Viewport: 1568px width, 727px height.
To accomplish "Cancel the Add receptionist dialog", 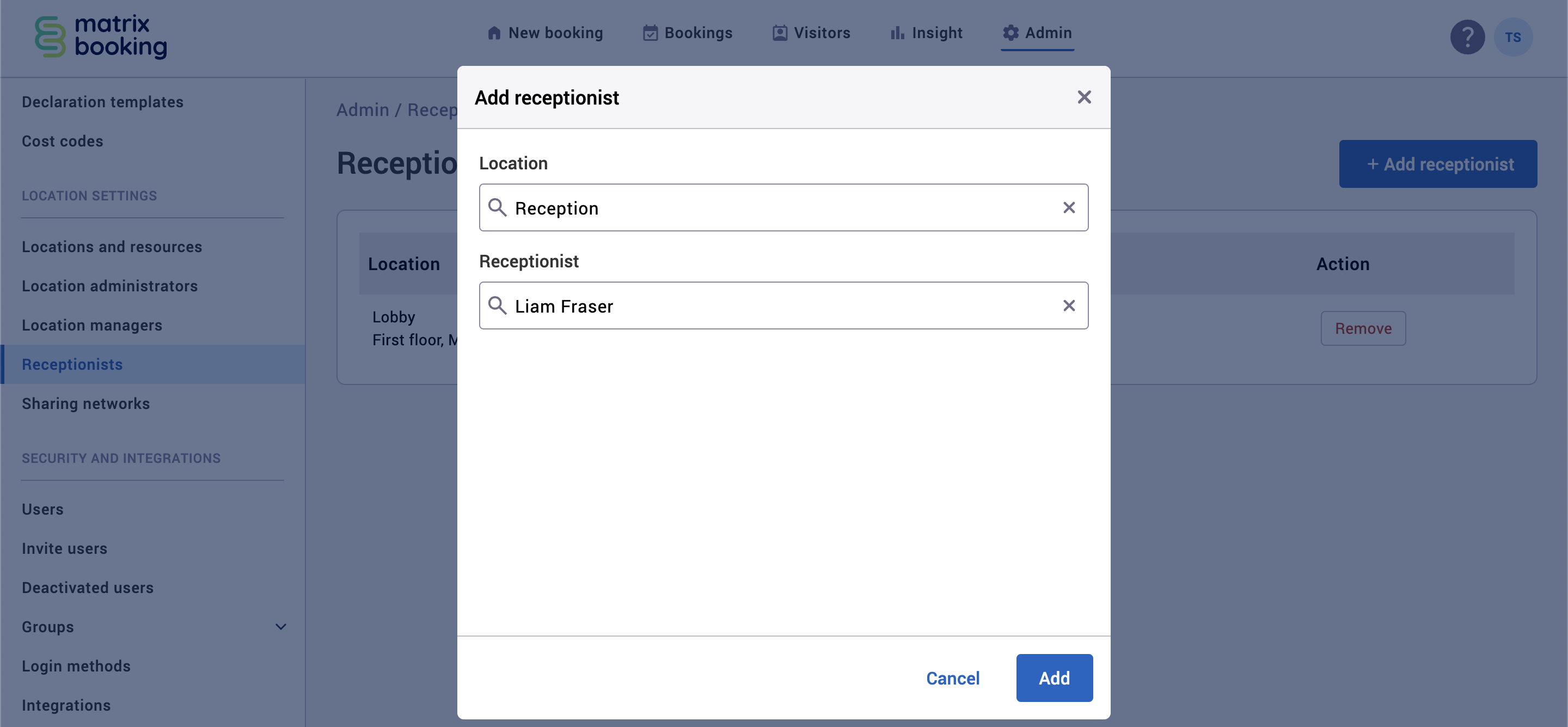I will 953,677.
